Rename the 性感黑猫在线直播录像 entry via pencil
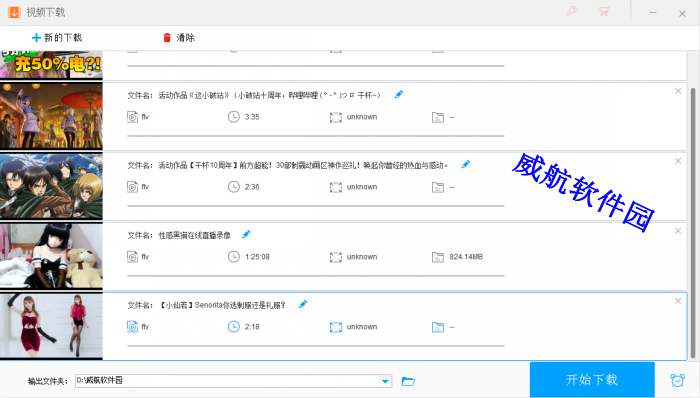The width and height of the screenshot is (700, 398). (x=246, y=234)
